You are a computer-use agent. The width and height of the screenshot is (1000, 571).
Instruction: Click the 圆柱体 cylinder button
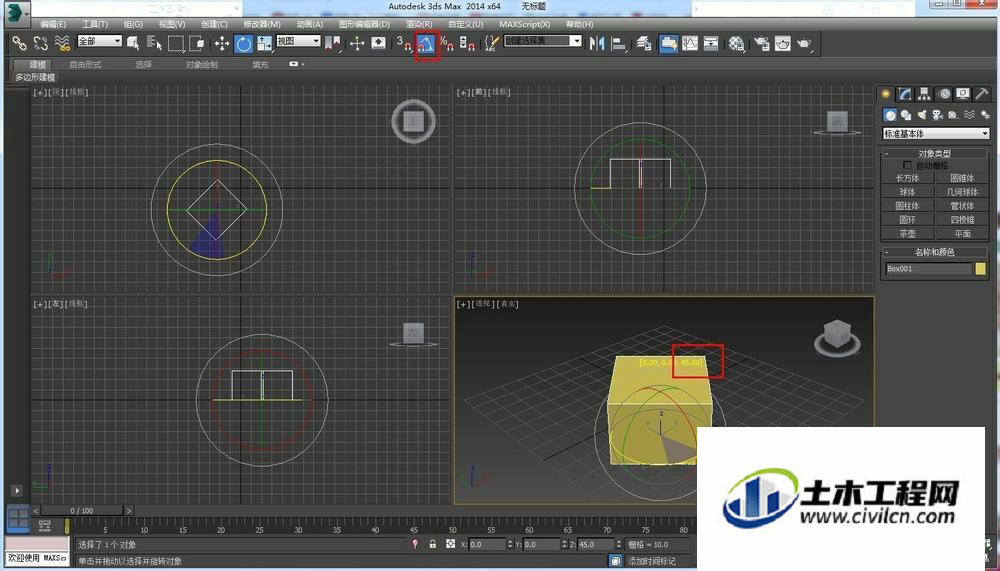pos(908,206)
